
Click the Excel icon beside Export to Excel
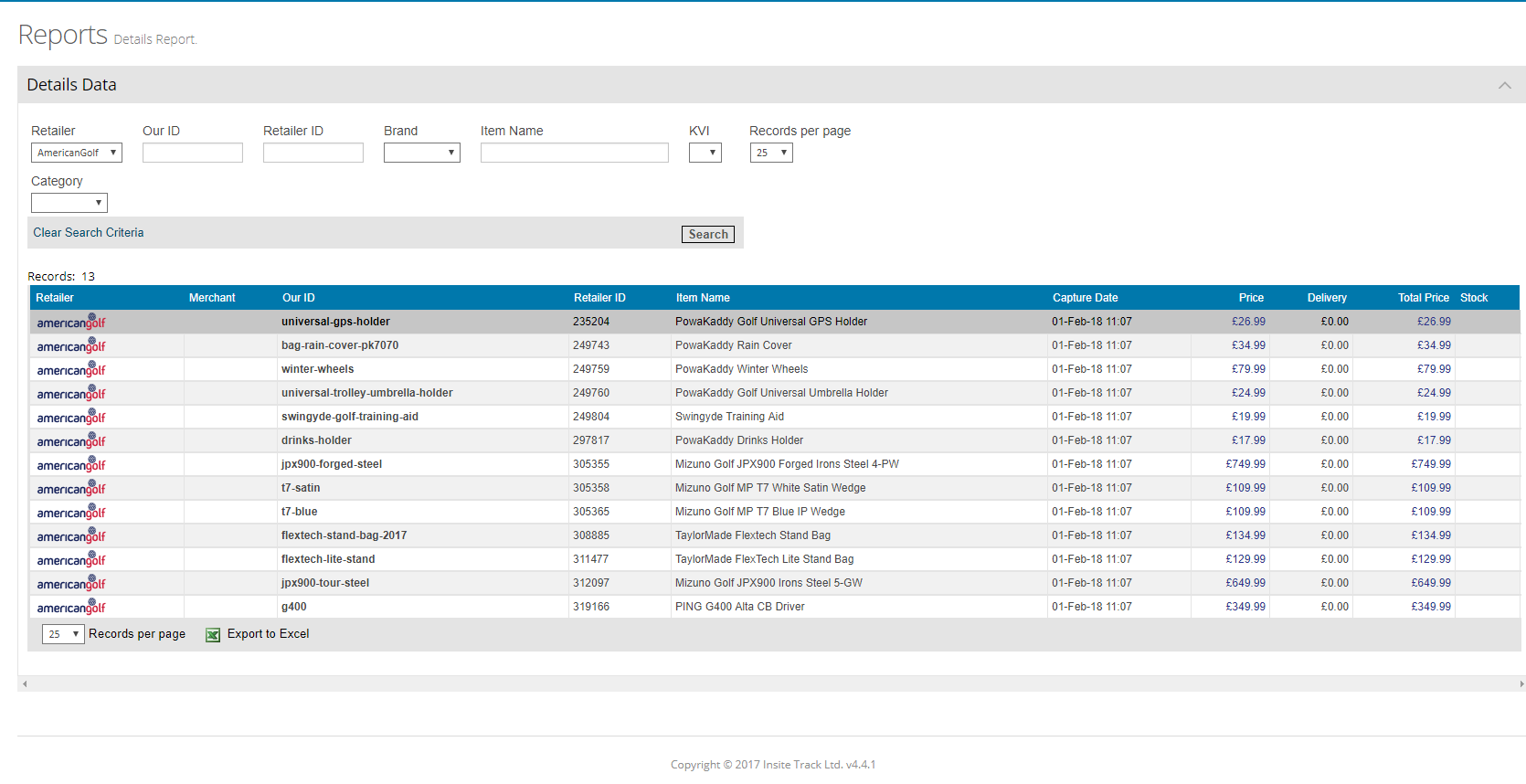click(x=213, y=635)
